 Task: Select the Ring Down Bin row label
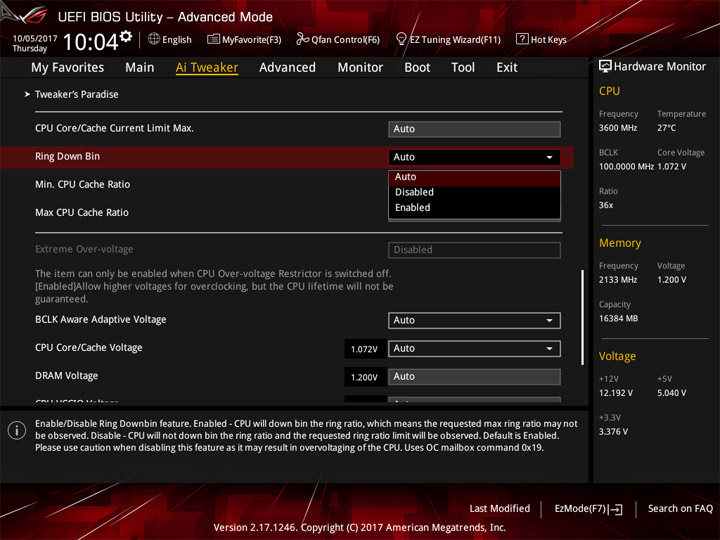(68, 157)
